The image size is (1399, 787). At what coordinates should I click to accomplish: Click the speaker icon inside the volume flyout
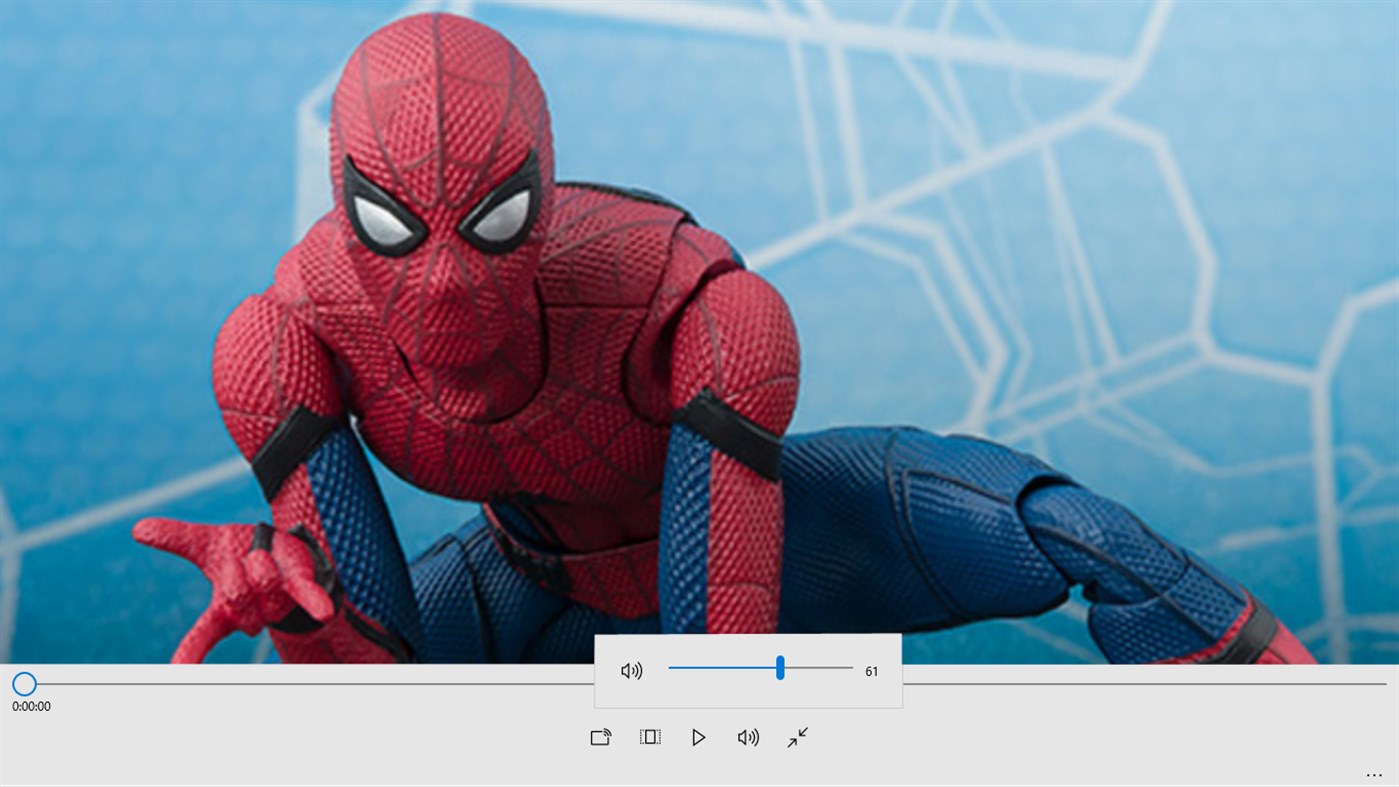coord(630,668)
